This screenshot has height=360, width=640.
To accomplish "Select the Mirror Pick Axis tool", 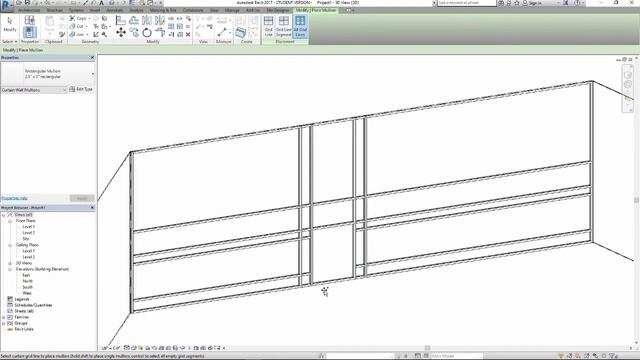I will pos(147,20).
